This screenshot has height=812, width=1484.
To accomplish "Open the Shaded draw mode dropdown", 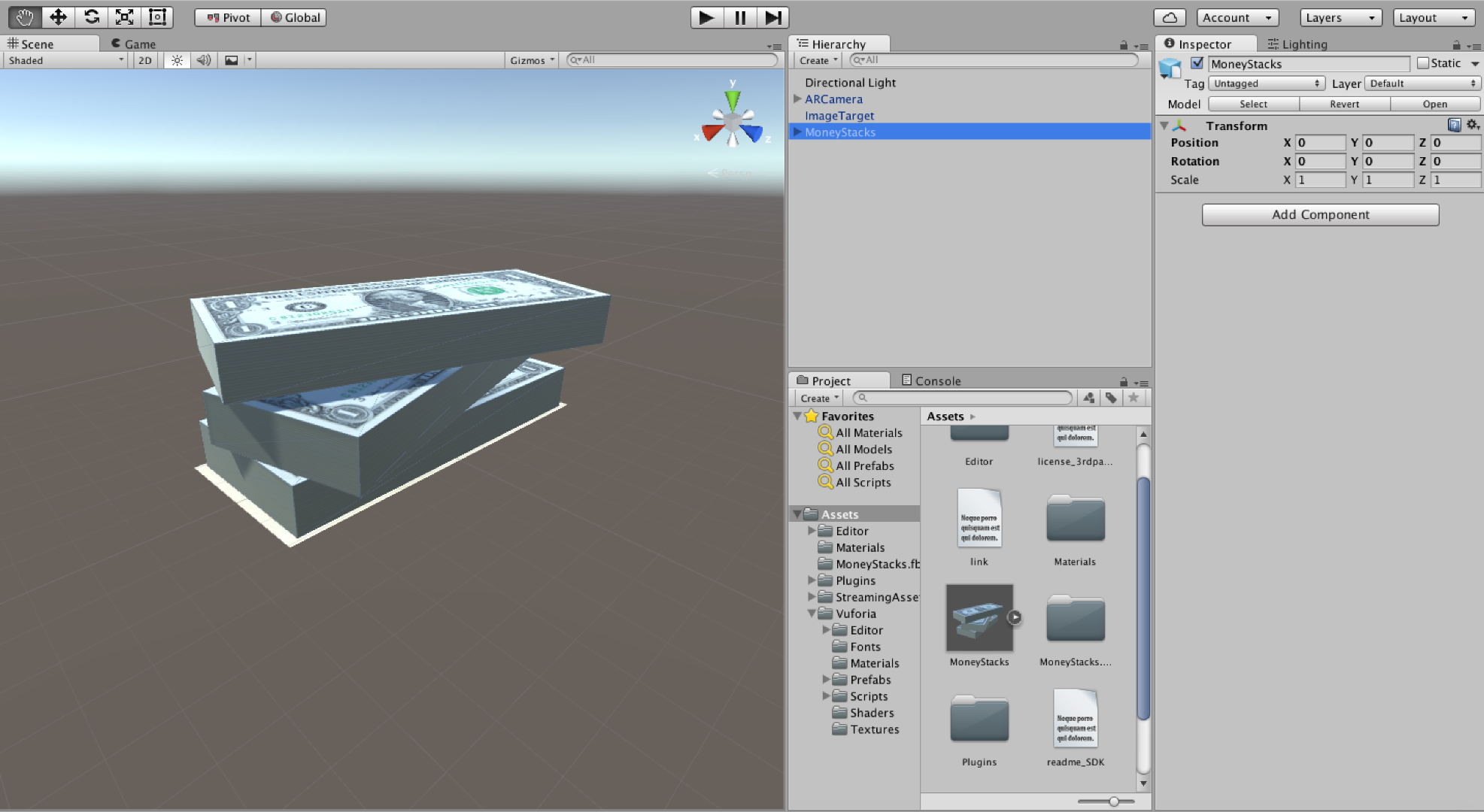I will click(x=64, y=60).
